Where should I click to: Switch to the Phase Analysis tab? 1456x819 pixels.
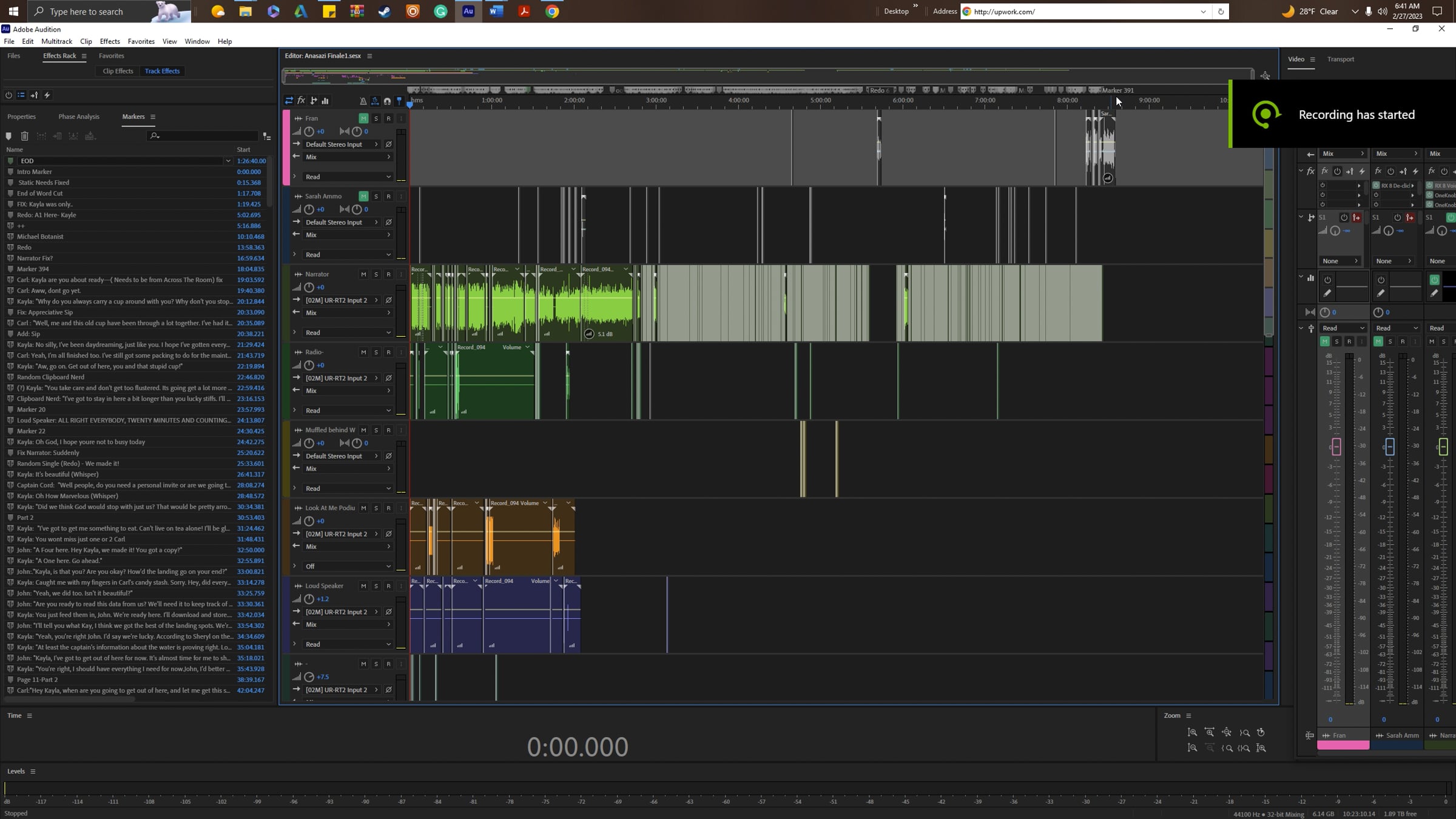point(78,116)
